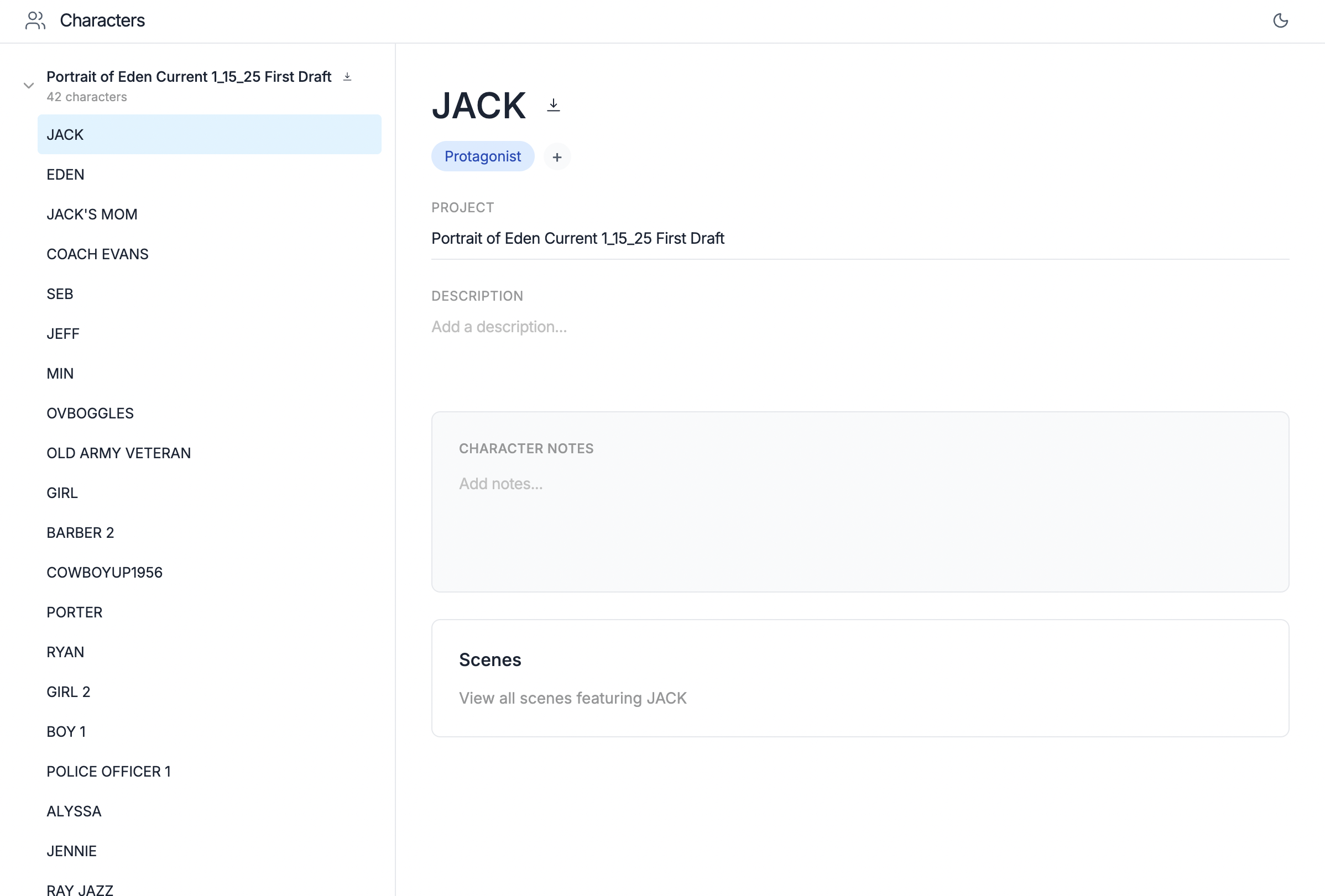Click the Protagonist tag
This screenshot has width=1325, height=896.
pos(482,156)
